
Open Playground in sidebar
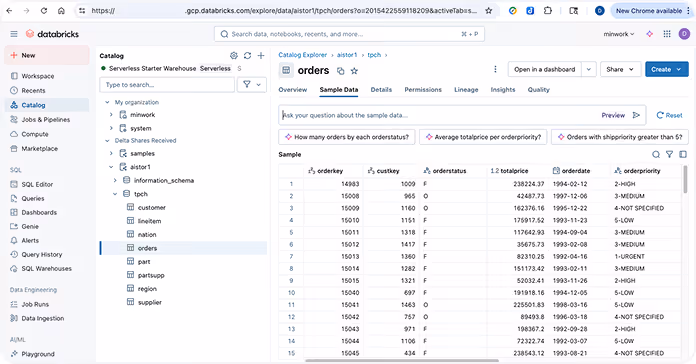click(38, 354)
